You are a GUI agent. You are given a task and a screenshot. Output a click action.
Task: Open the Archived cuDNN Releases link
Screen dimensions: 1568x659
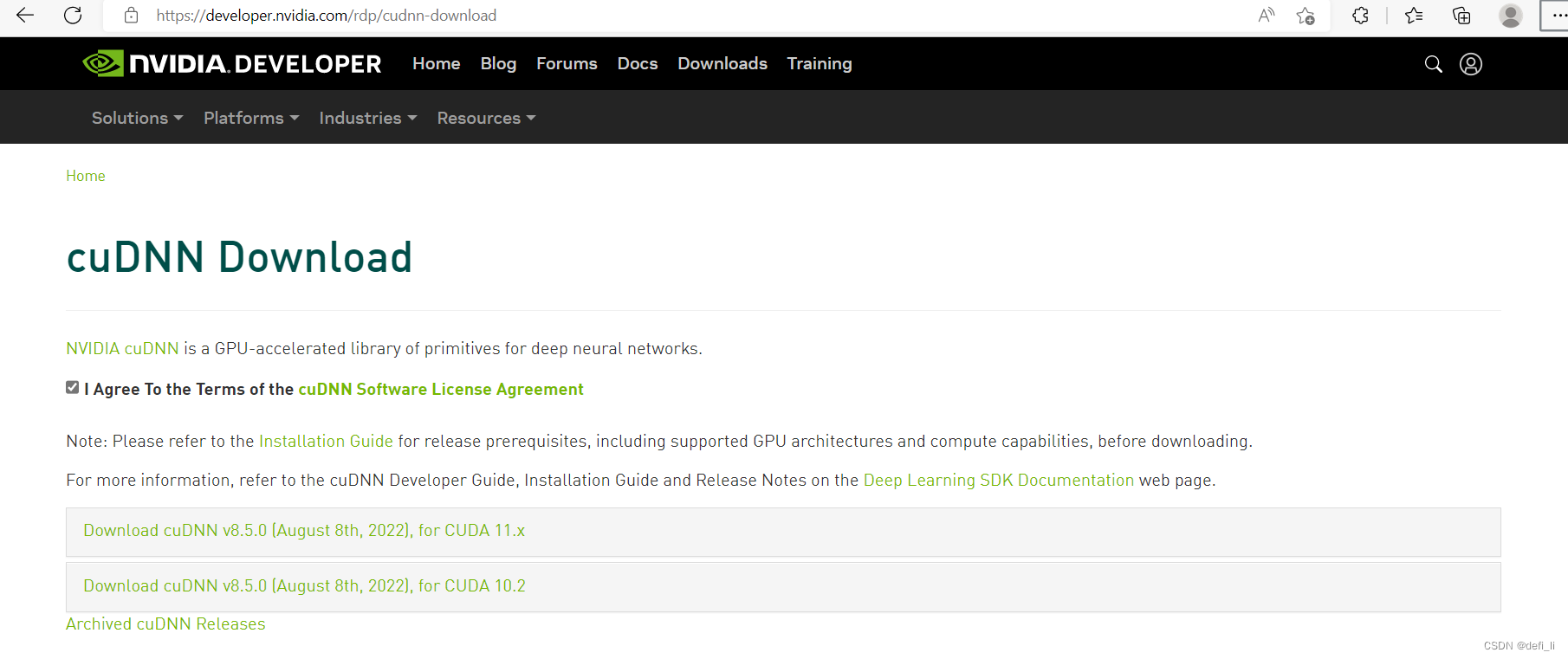pyautogui.click(x=165, y=623)
